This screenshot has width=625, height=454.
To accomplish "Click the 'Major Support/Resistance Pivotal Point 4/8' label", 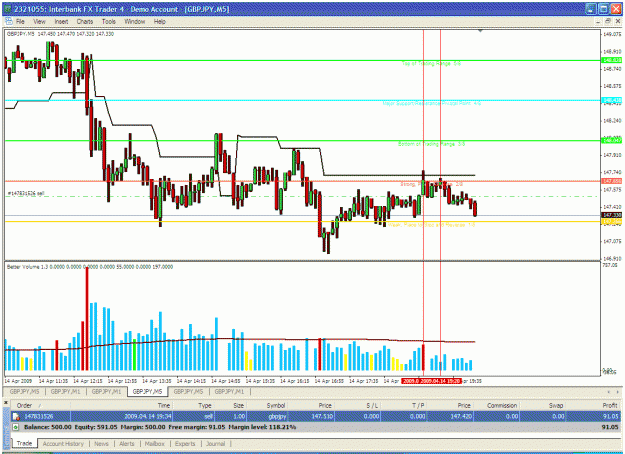I will (432, 103).
